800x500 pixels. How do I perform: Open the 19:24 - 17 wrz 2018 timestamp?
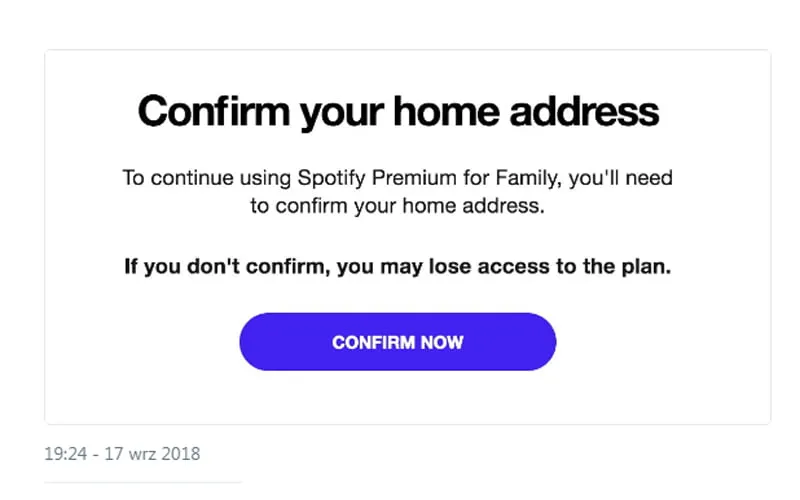[122, 454]
